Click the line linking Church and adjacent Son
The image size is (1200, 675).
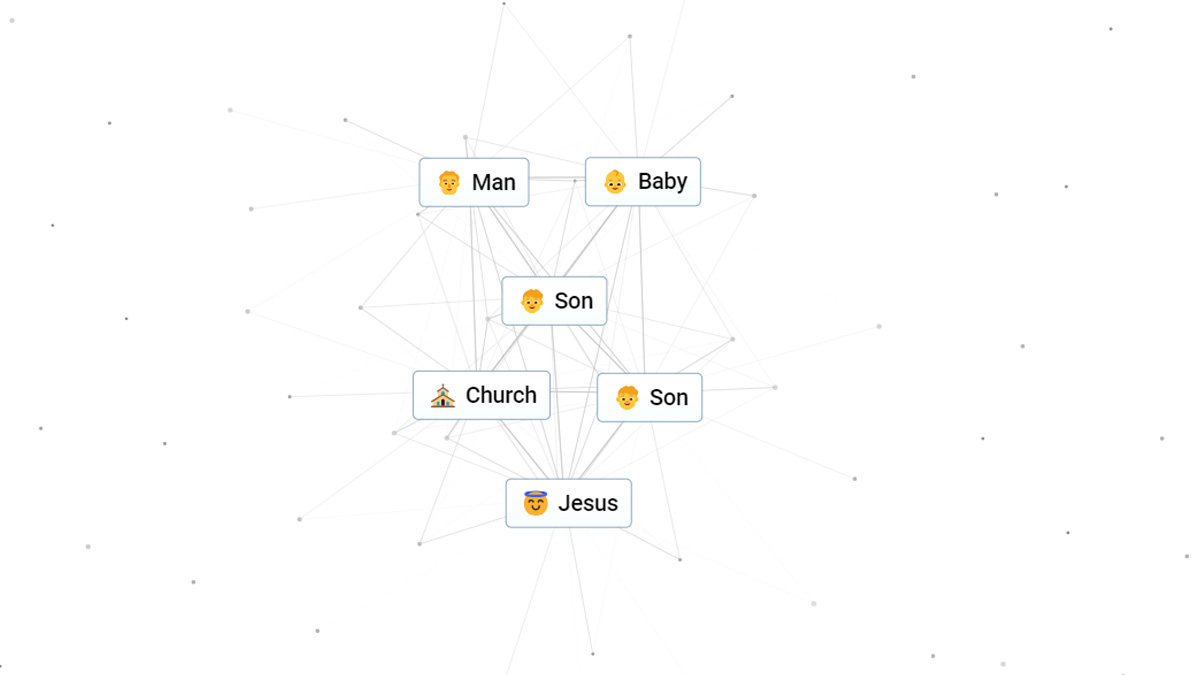pos(573,391)
